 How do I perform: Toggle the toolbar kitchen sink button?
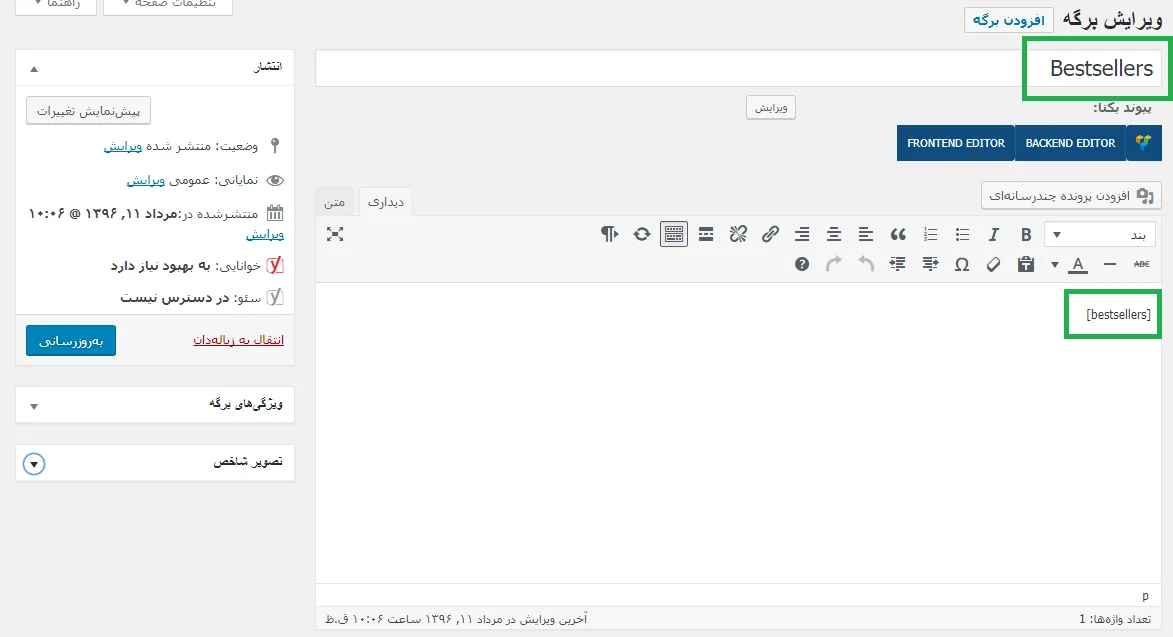674,235
